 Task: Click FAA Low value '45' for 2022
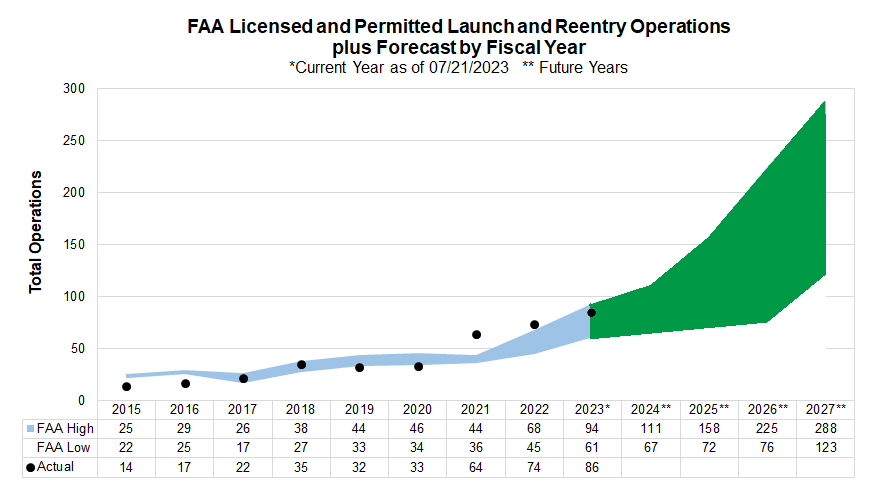534,448
